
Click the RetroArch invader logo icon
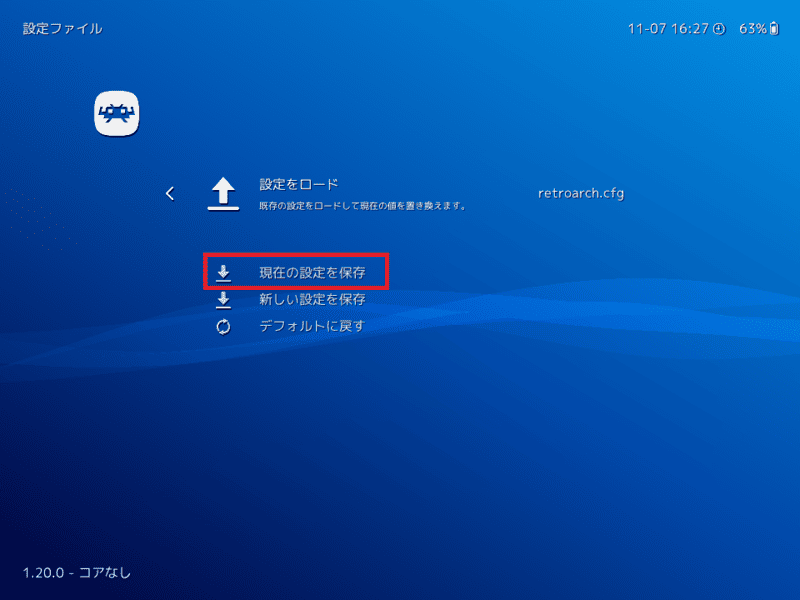116,113
